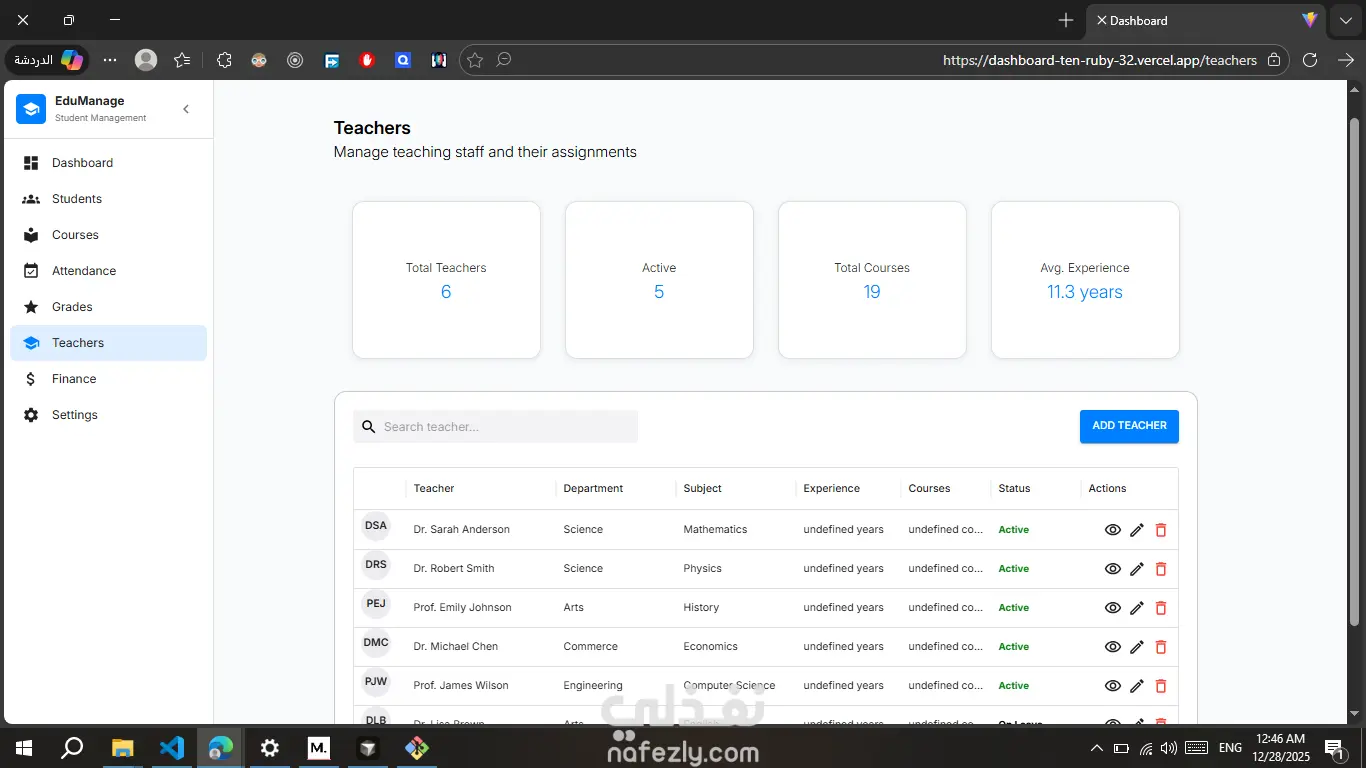Sort by the Department column header
The height and width of the screenshot is (768, 1366).
[x=593, y=489]
